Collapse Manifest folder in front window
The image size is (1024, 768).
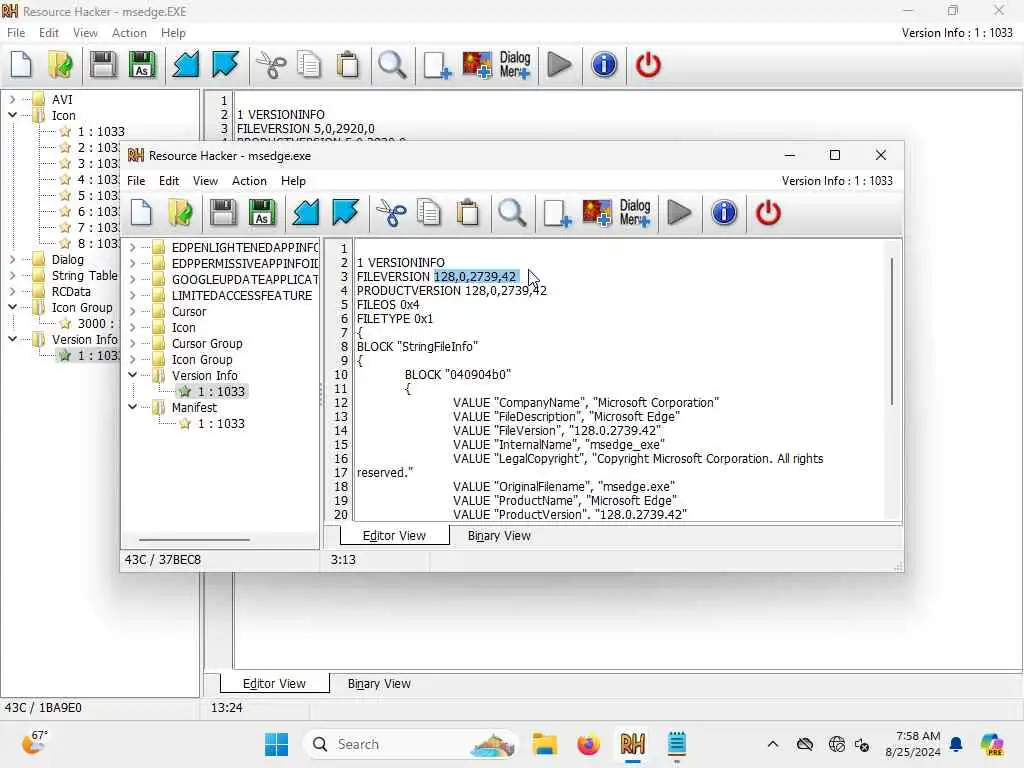[x=133, y=408]
